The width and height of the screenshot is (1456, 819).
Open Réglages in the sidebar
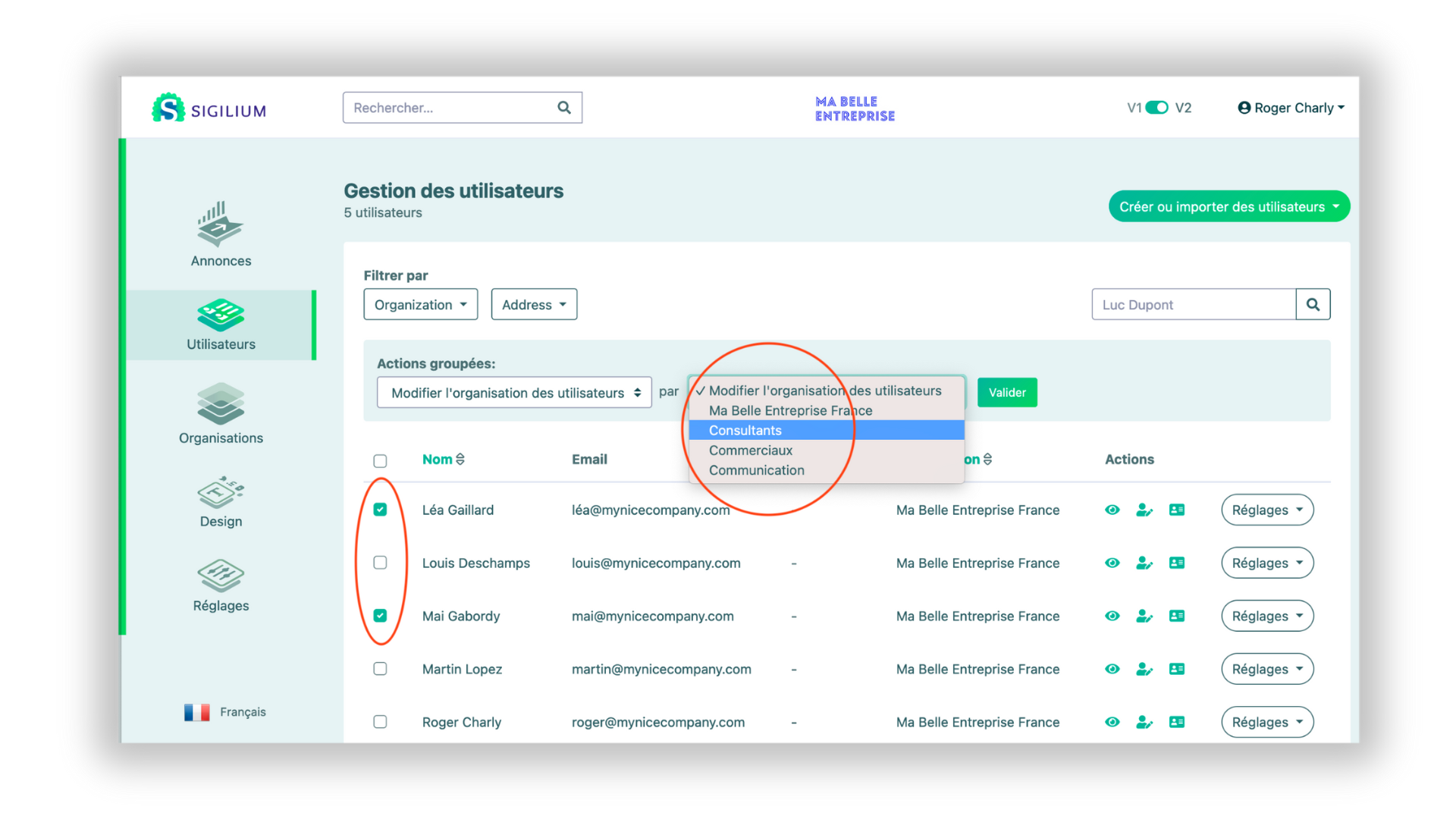[221, 585]
